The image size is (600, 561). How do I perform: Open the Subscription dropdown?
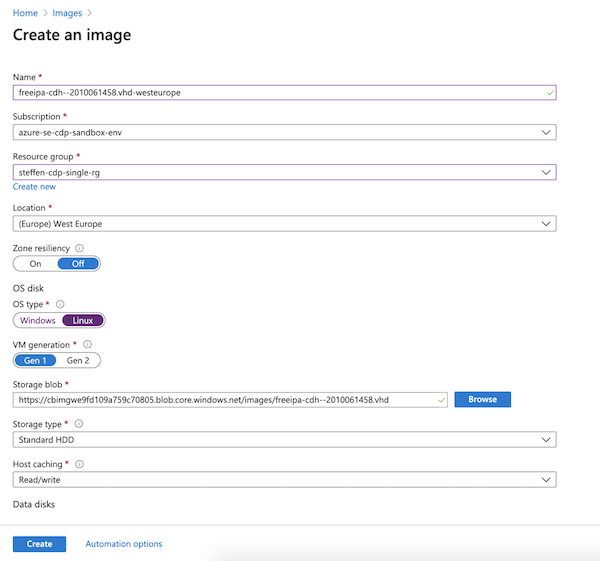(284, 132)
